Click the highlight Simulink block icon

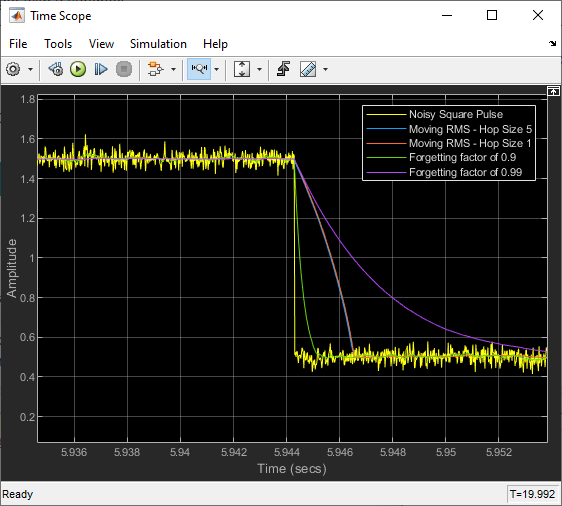[x=156, y=69]
